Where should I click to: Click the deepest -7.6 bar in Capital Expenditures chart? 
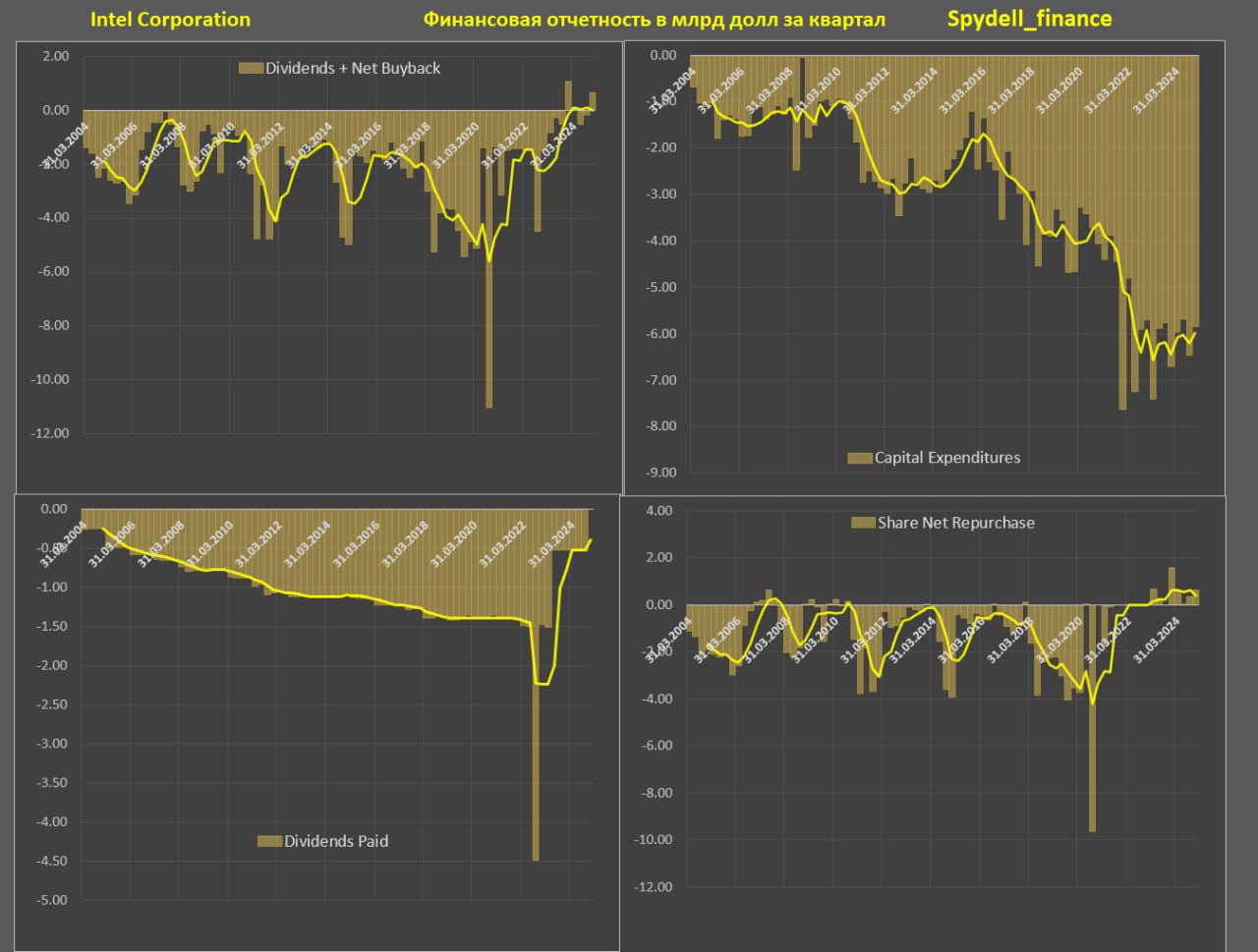pos(1123,232)
